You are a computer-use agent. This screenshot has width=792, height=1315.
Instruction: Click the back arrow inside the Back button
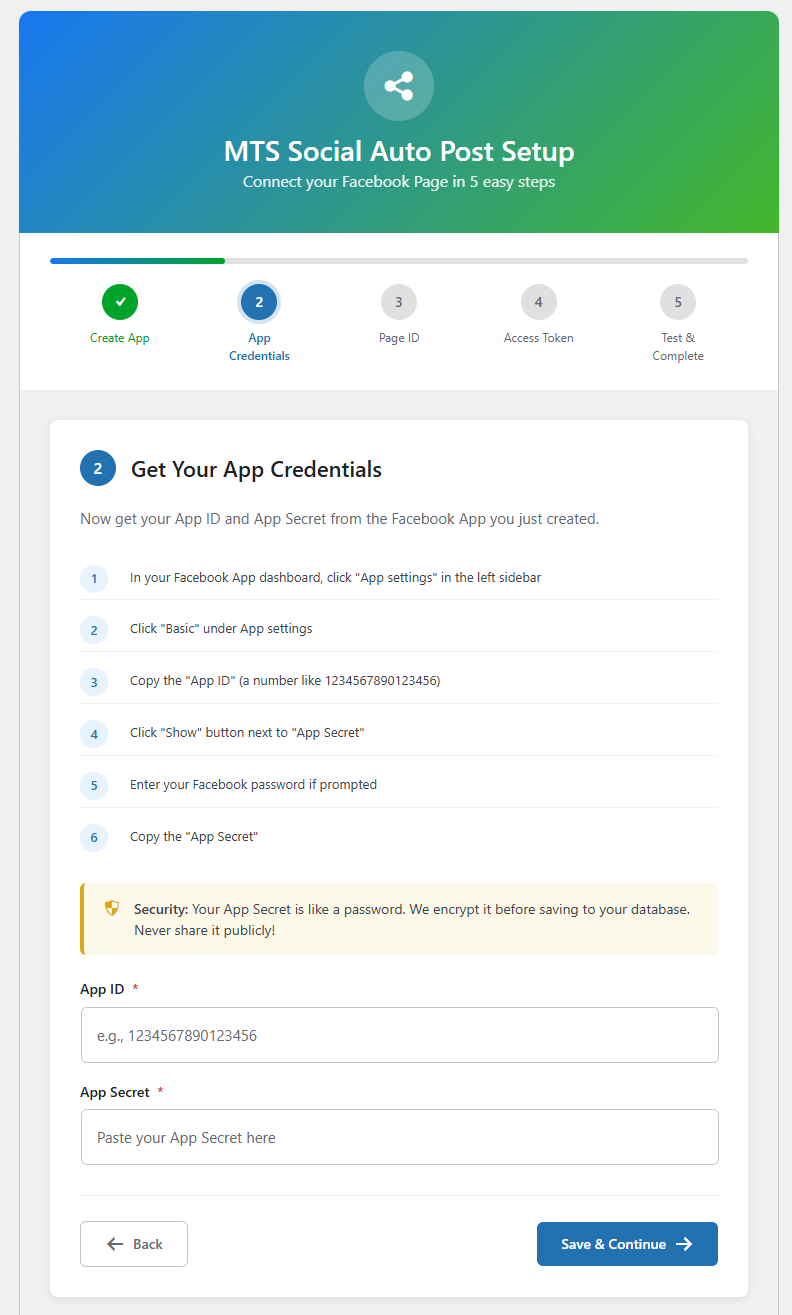(115, 1243)
